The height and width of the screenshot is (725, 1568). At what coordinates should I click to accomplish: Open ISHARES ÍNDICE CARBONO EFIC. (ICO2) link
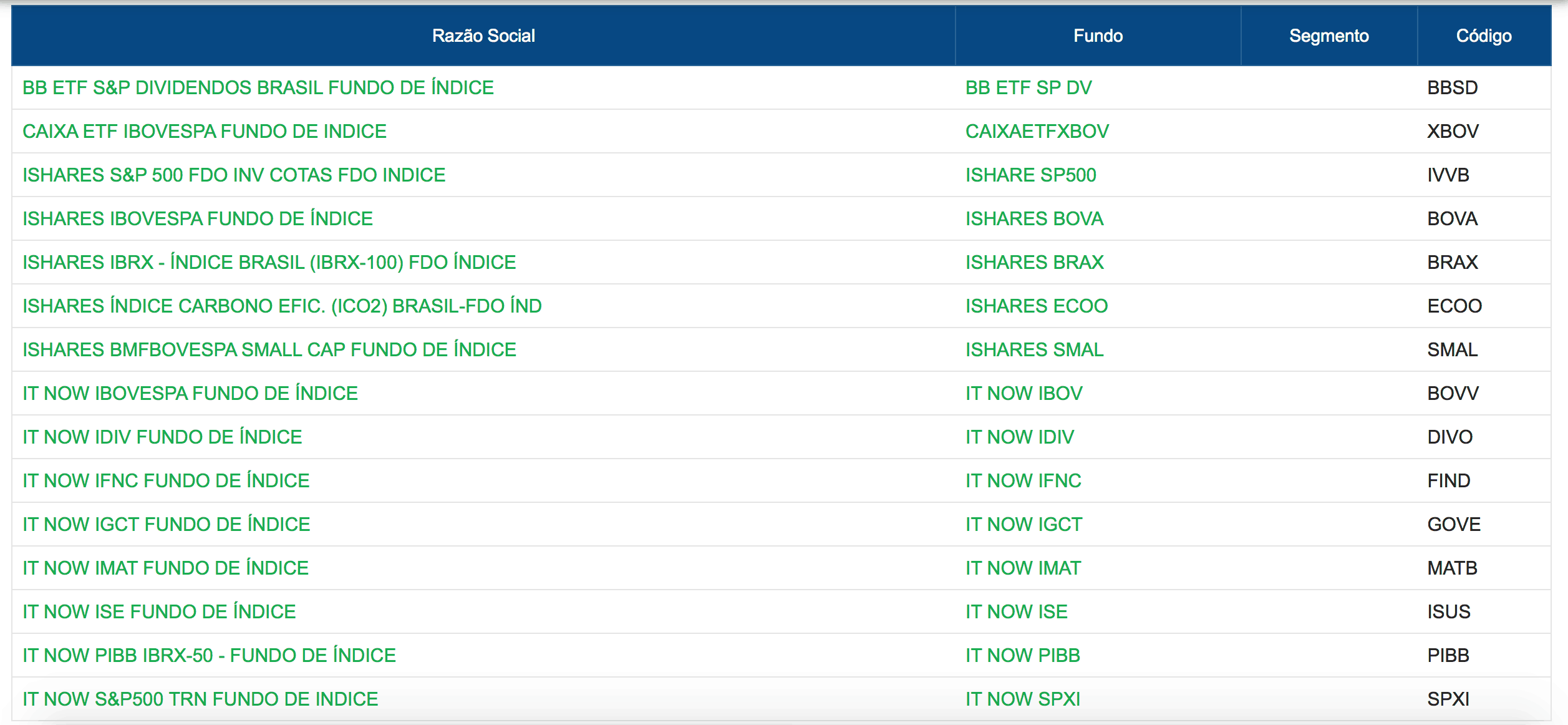(282, 306)
